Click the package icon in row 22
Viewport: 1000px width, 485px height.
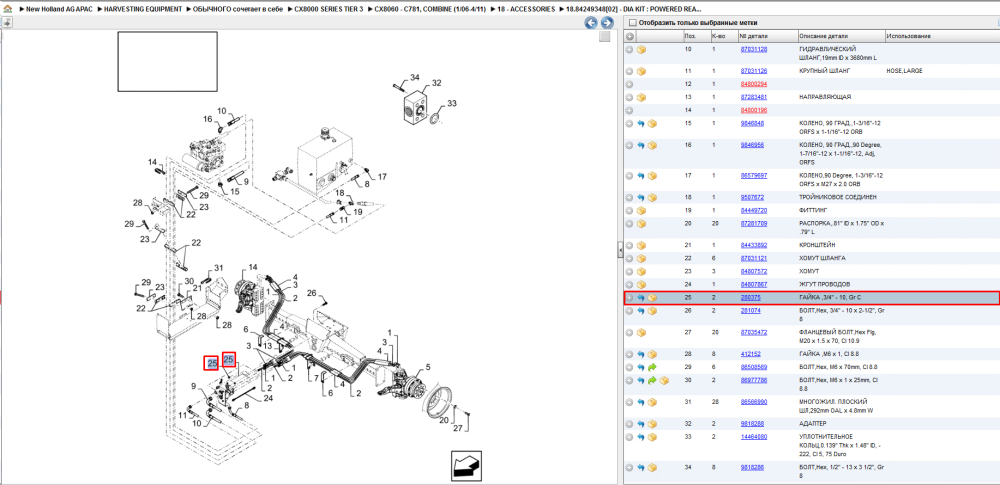(642, 258)
